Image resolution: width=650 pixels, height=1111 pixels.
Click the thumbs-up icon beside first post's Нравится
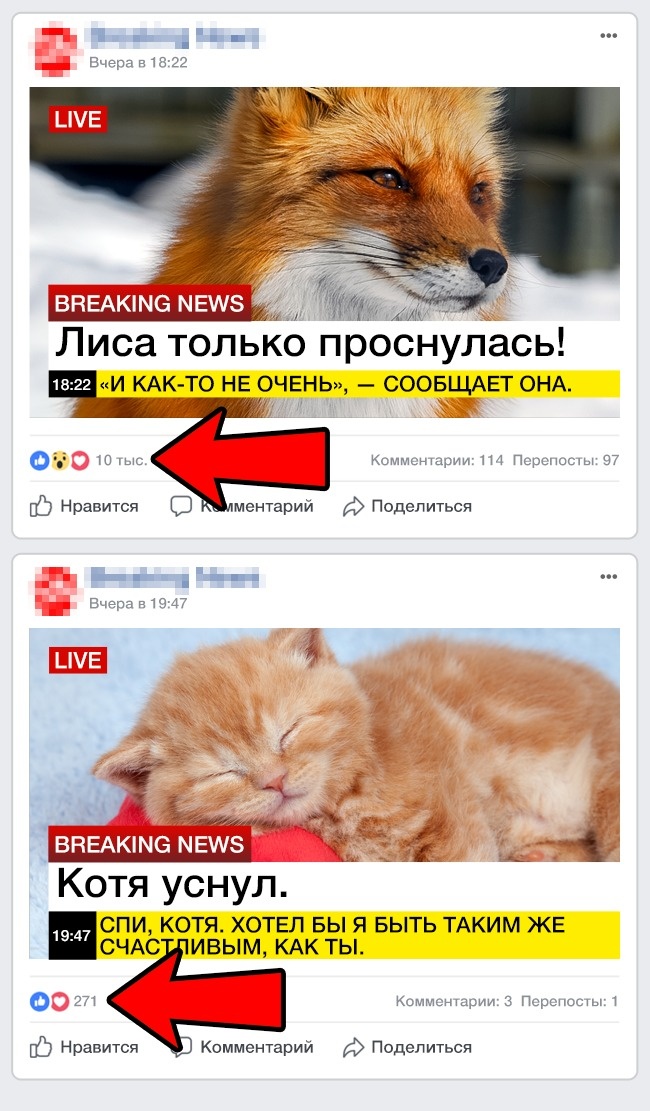pos(41,506)
